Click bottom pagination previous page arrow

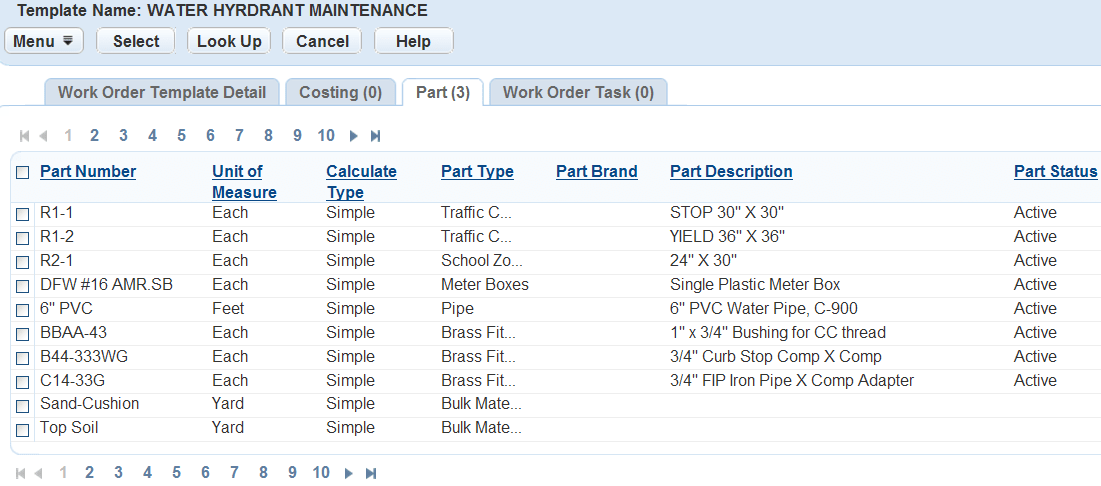click(x=40, y=473)
